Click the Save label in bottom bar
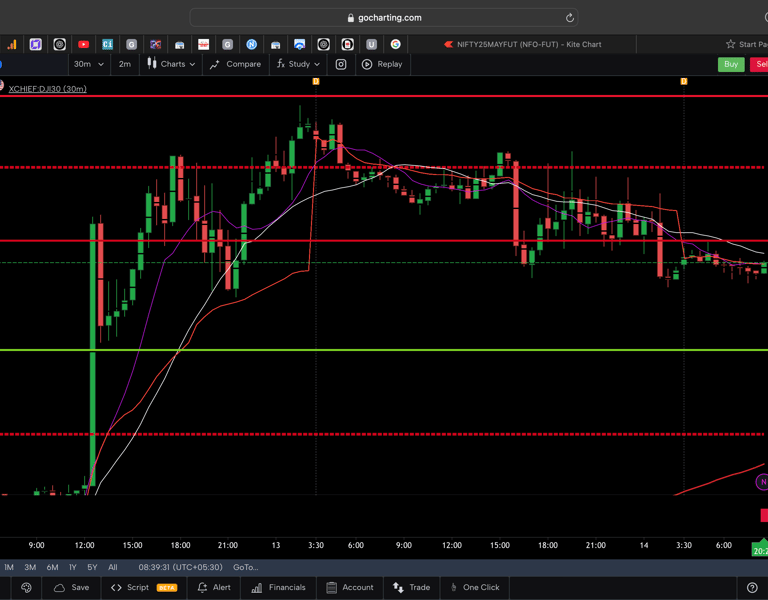The width and height of the screenshot is (768, 600). coord(80,587)
